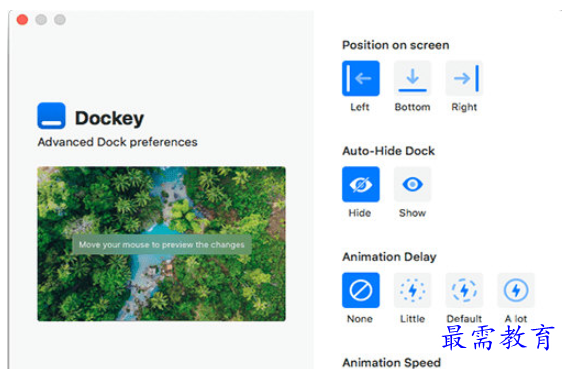Screen dimensions: 563x369
Task: Click the 'Animation Delay' heading
Action: (x=389, y=257)
